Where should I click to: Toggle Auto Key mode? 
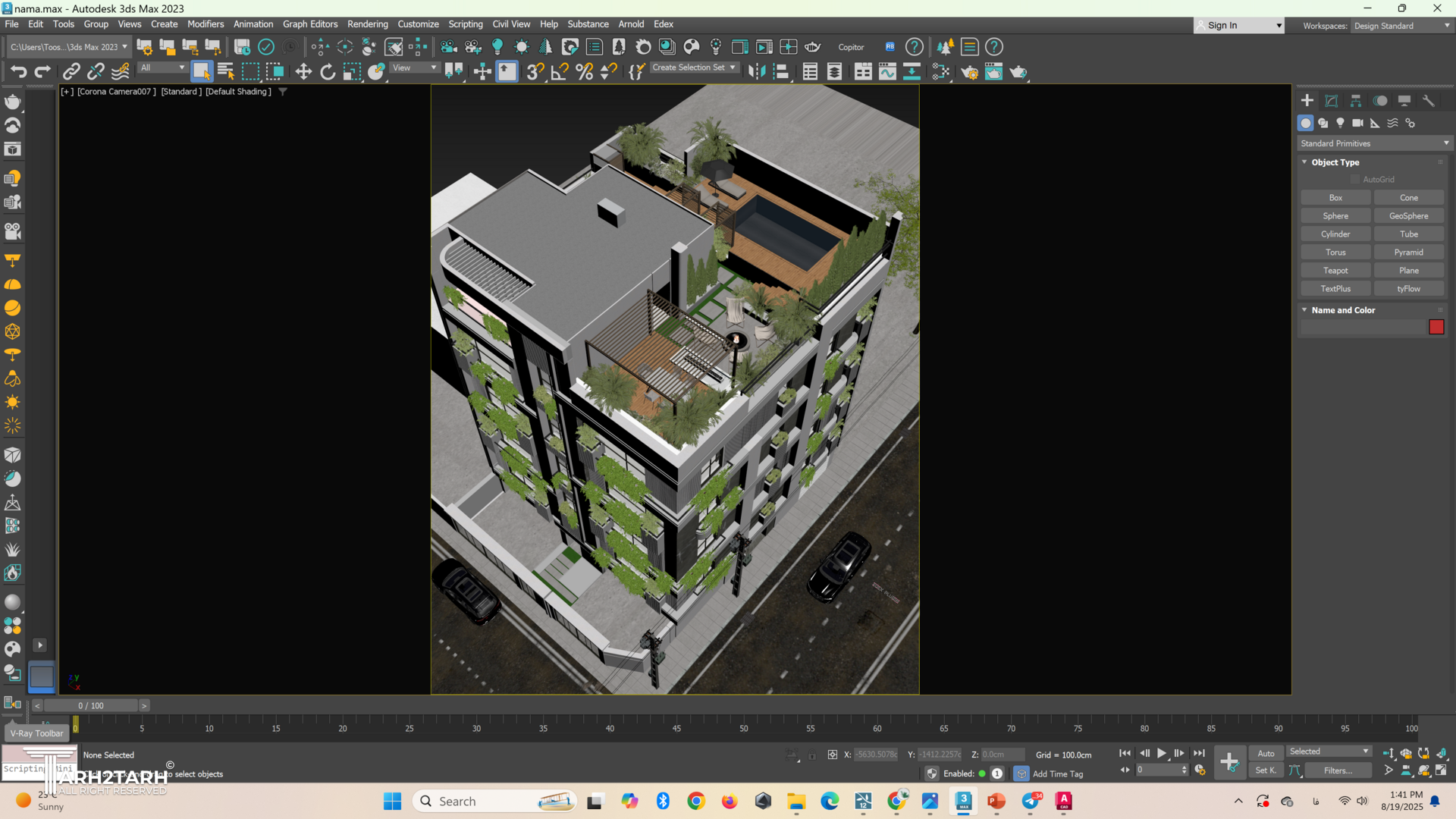pos(1266,753)
